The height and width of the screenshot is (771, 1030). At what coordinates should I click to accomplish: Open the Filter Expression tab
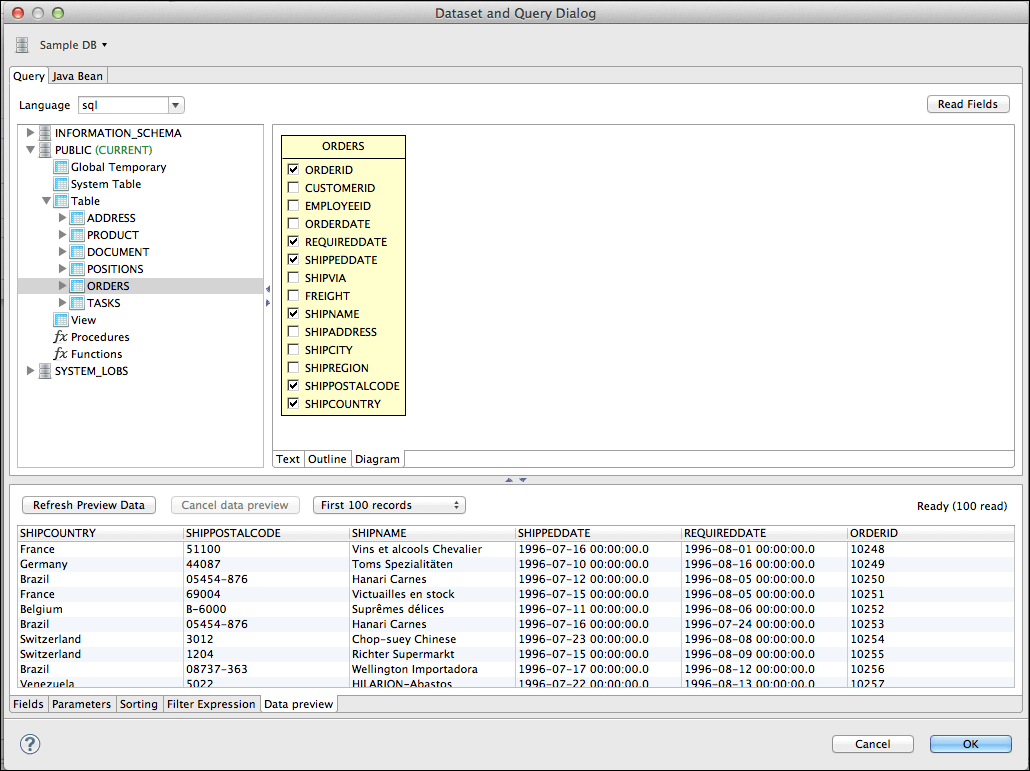211,704
